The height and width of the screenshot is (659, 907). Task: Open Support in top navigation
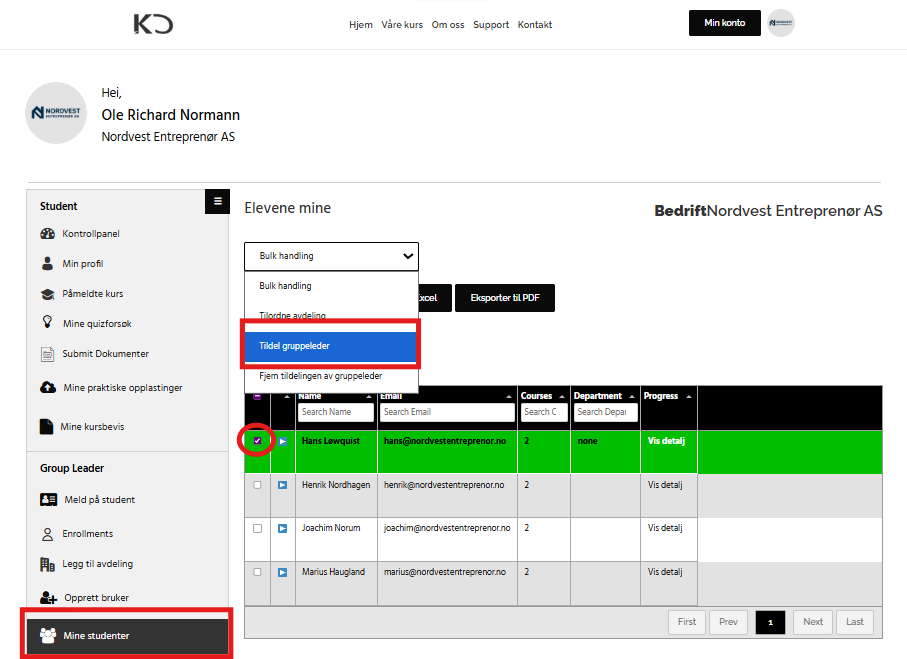(x=491, y=25)
